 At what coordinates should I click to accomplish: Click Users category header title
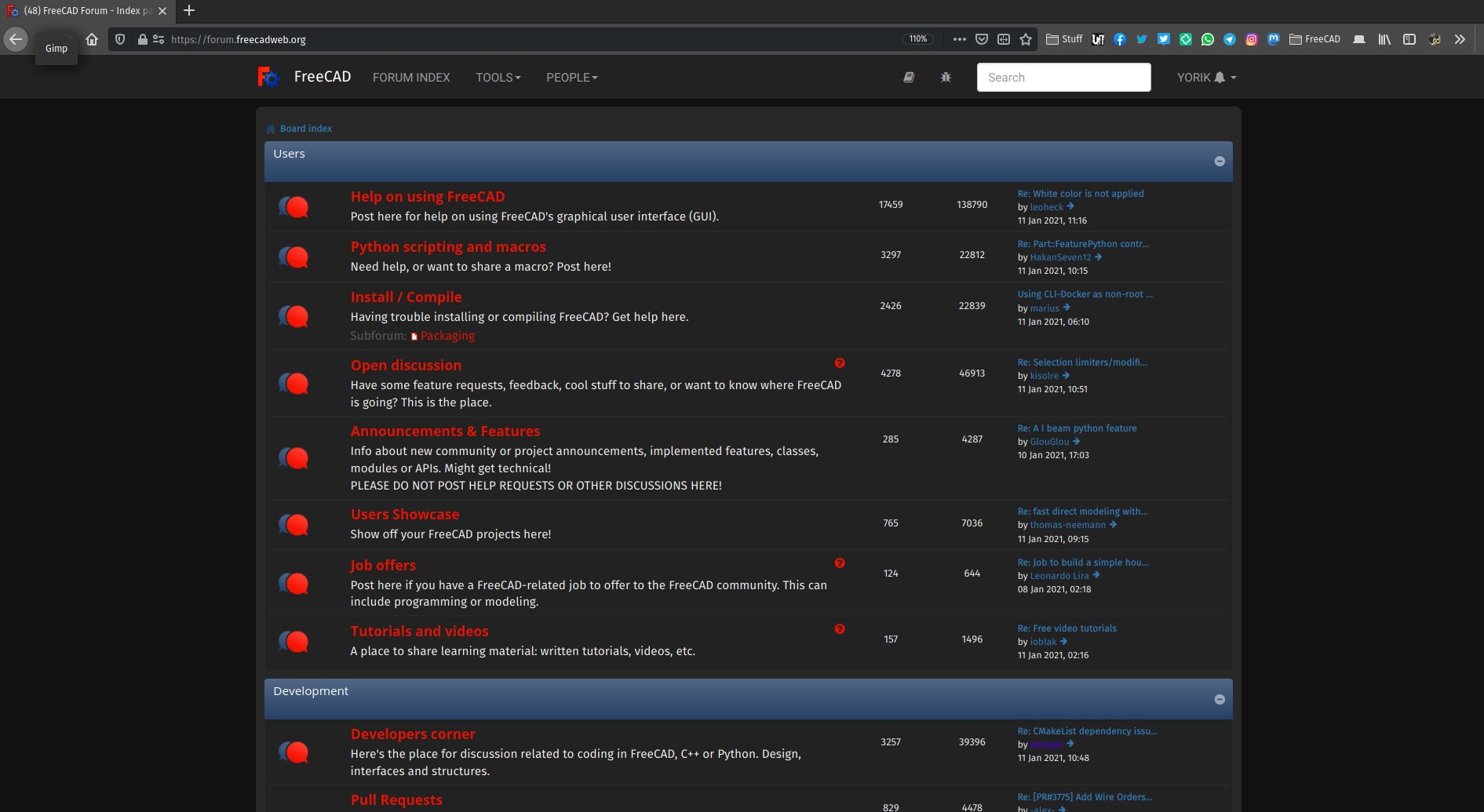tap(289, 154)
